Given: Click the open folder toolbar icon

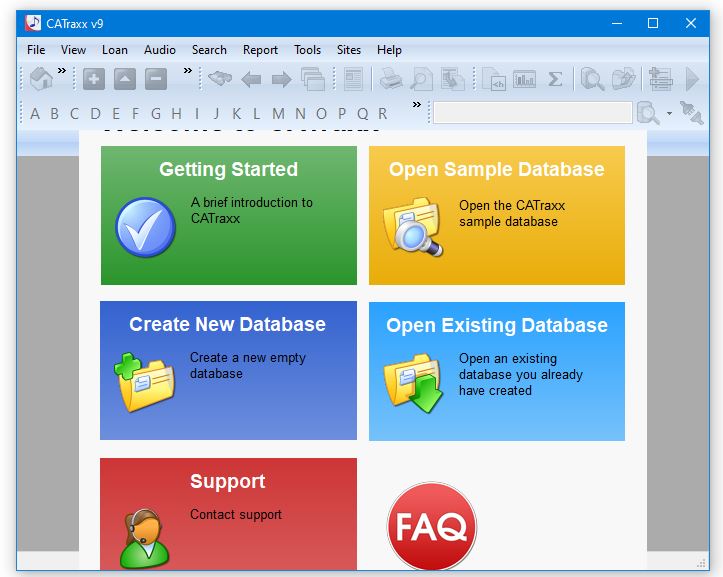Looking at the screenshot, I should click(x=623, y=79).
